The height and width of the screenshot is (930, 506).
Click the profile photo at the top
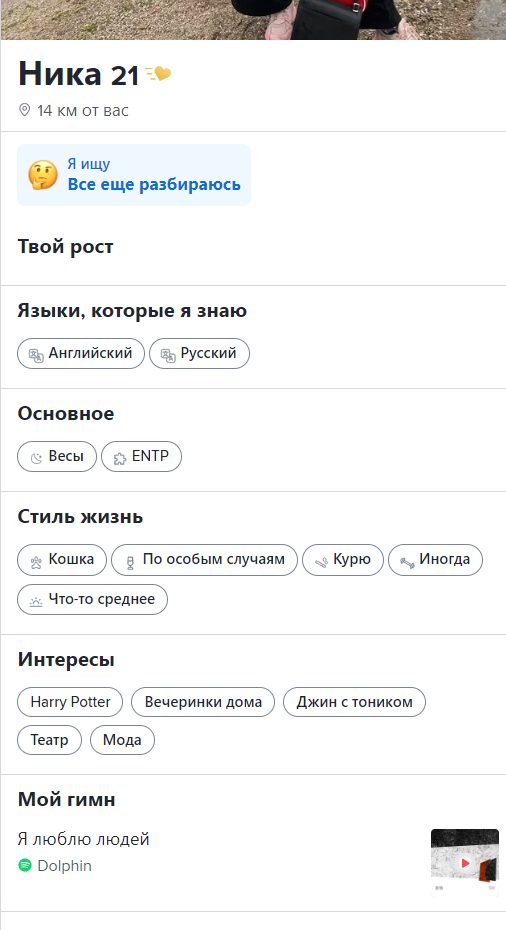pyautogui.click(x=253, y=20)
